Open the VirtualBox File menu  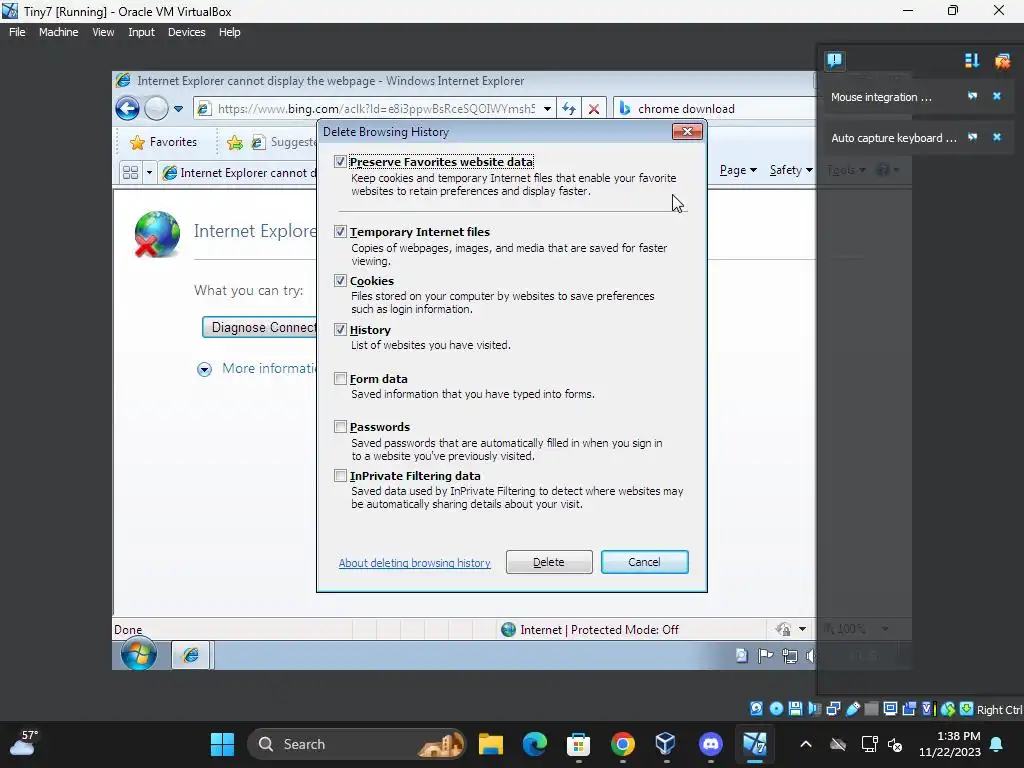(x=17, y=32)
